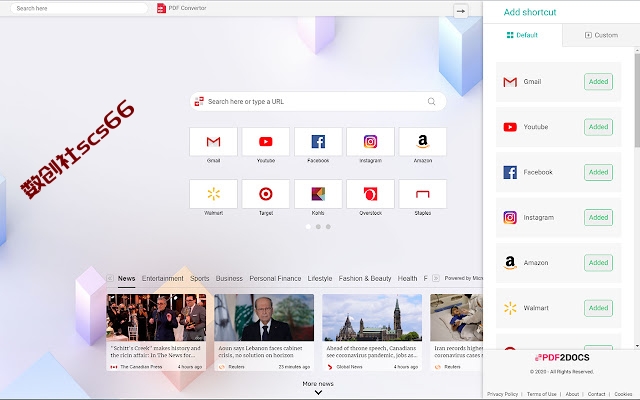Open the Staples shortcut tile
This screenshot has width=640, height=400.
click(422, 194)
